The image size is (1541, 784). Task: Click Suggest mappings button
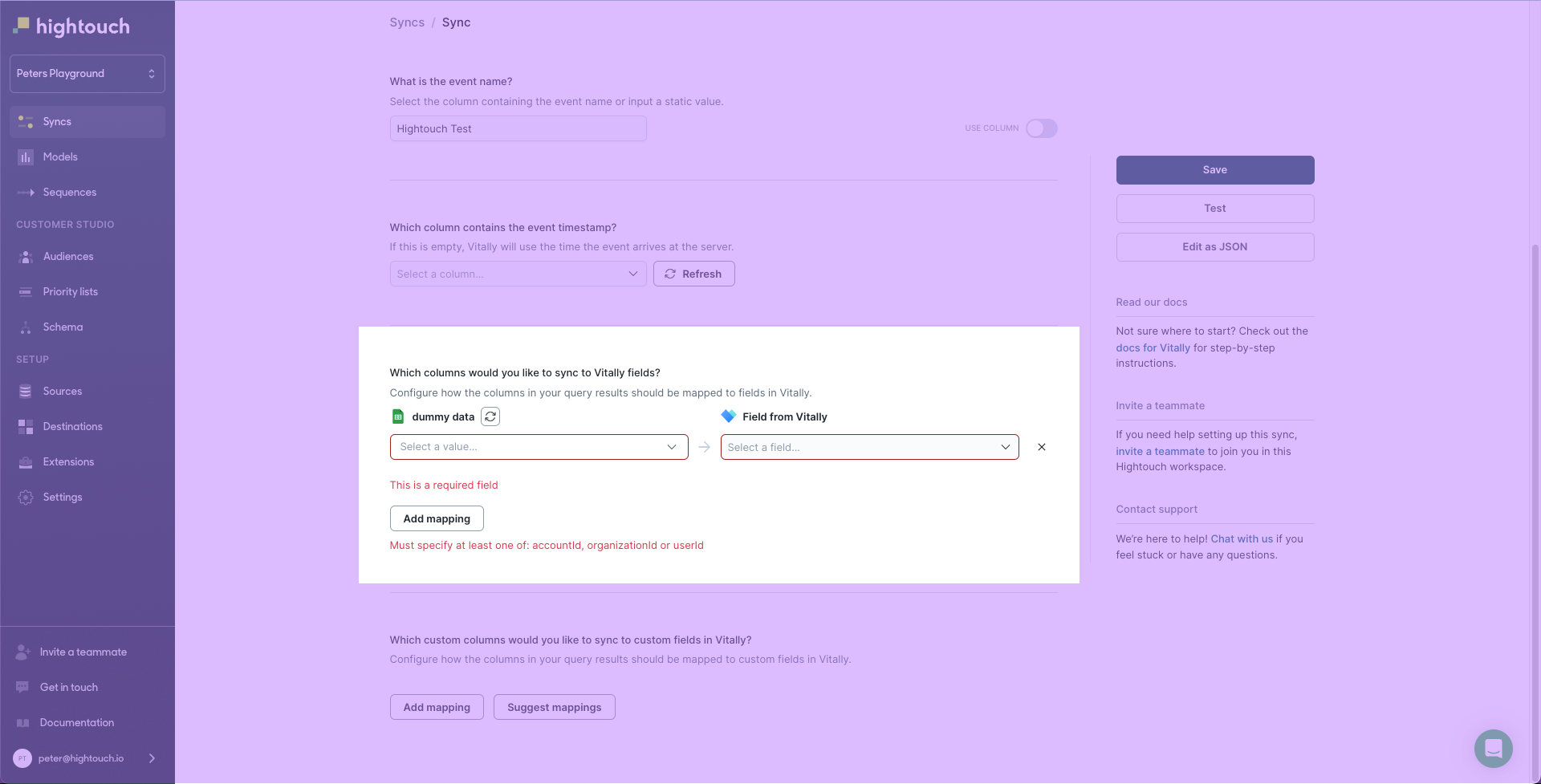tap(555, 707)
